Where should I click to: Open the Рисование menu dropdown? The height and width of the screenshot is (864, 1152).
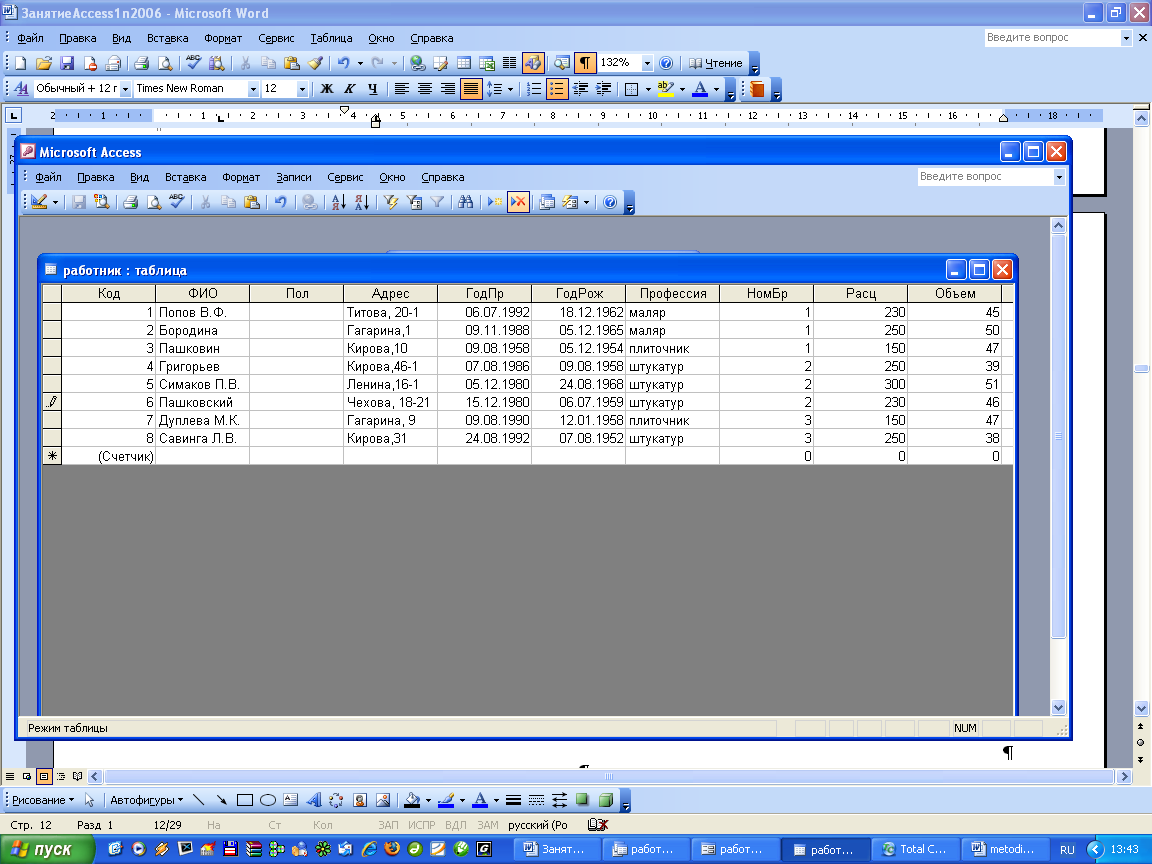click(x=43, y=800)
